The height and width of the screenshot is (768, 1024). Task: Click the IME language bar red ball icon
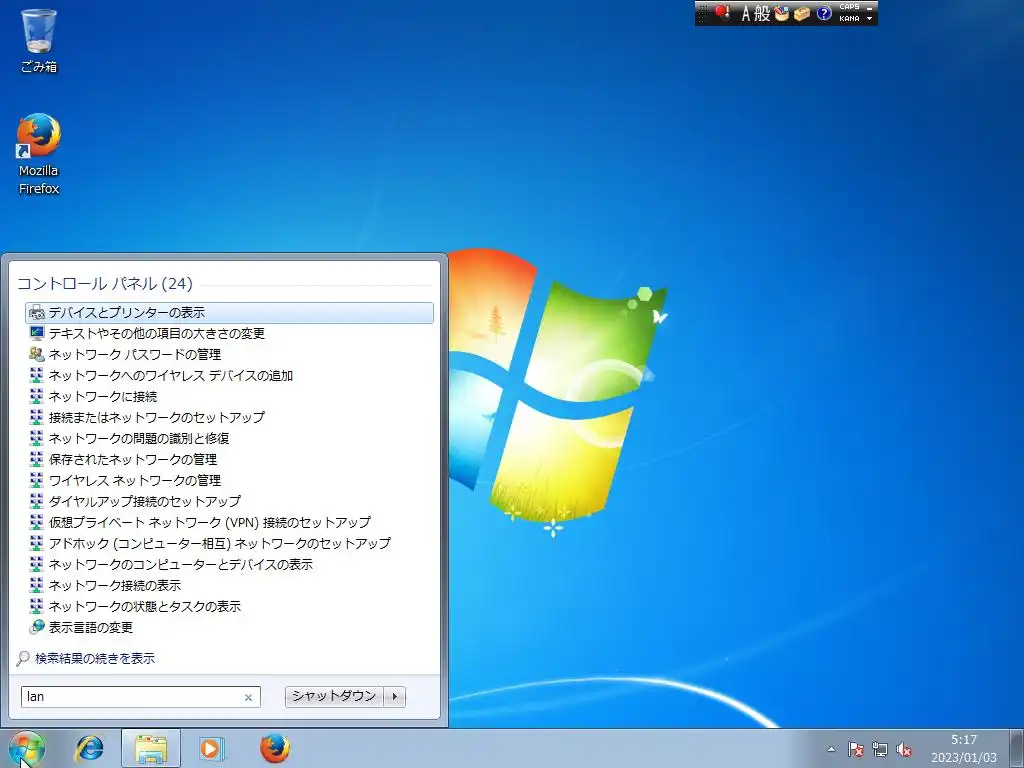[x=722, y=13]
